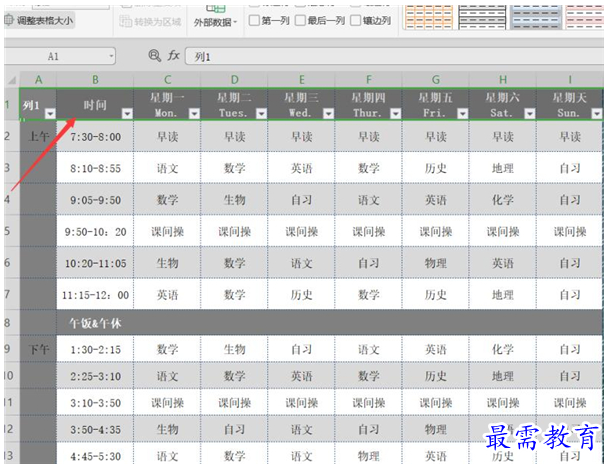
Task: Click the 7:30-8:00 time cell
Action: tap(95, 136)
